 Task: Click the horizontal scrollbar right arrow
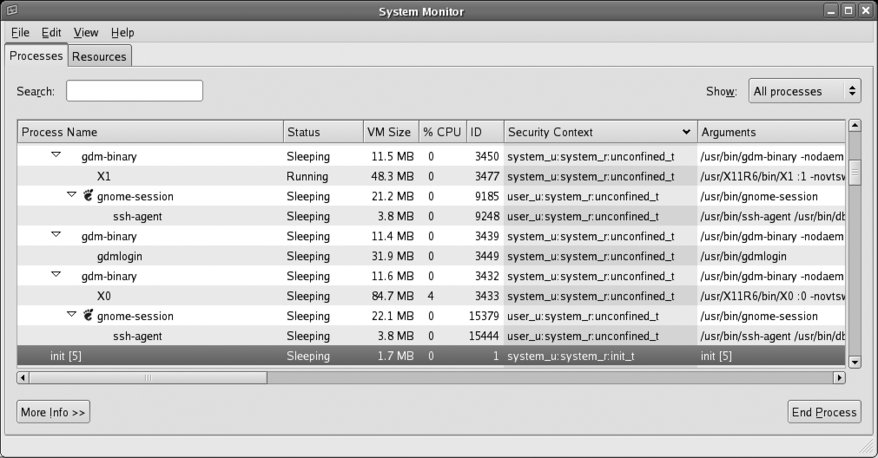coord(839,378)
